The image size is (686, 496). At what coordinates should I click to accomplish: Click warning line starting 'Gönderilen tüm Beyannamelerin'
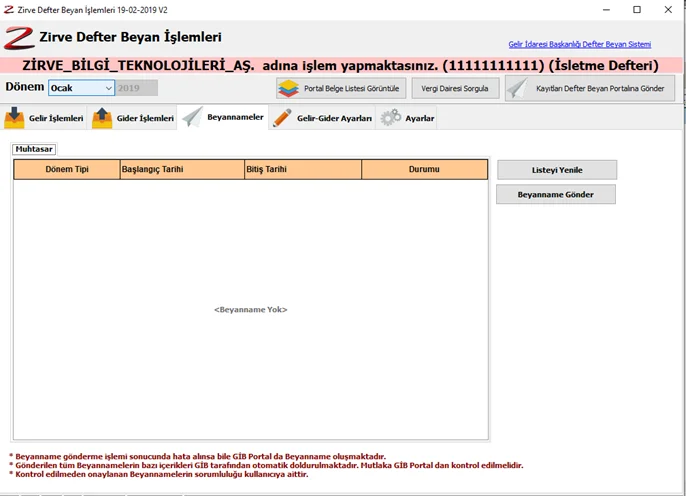click(x=266, y=465)
